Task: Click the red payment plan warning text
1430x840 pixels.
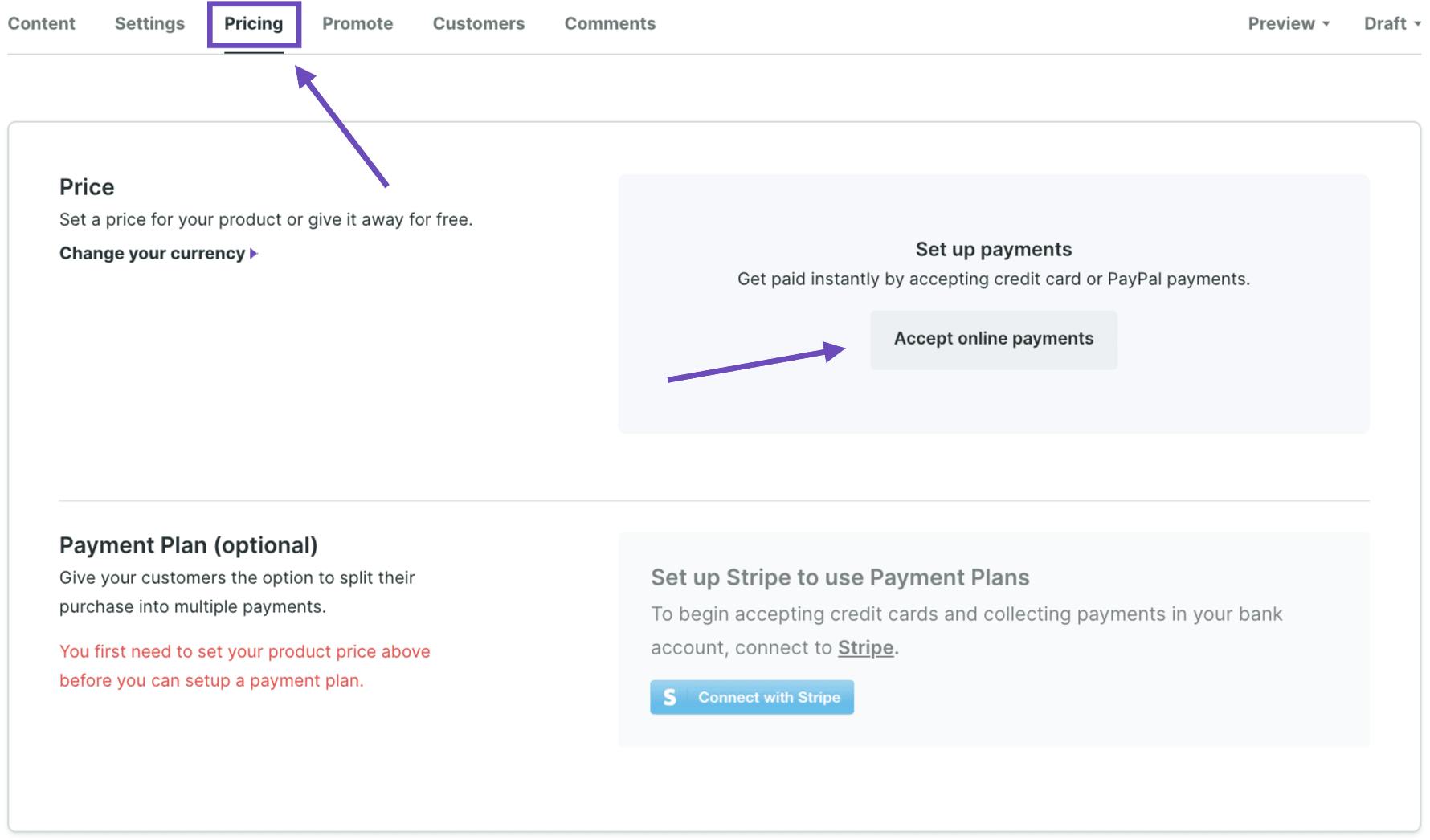Action: click(x=245, y=666)
